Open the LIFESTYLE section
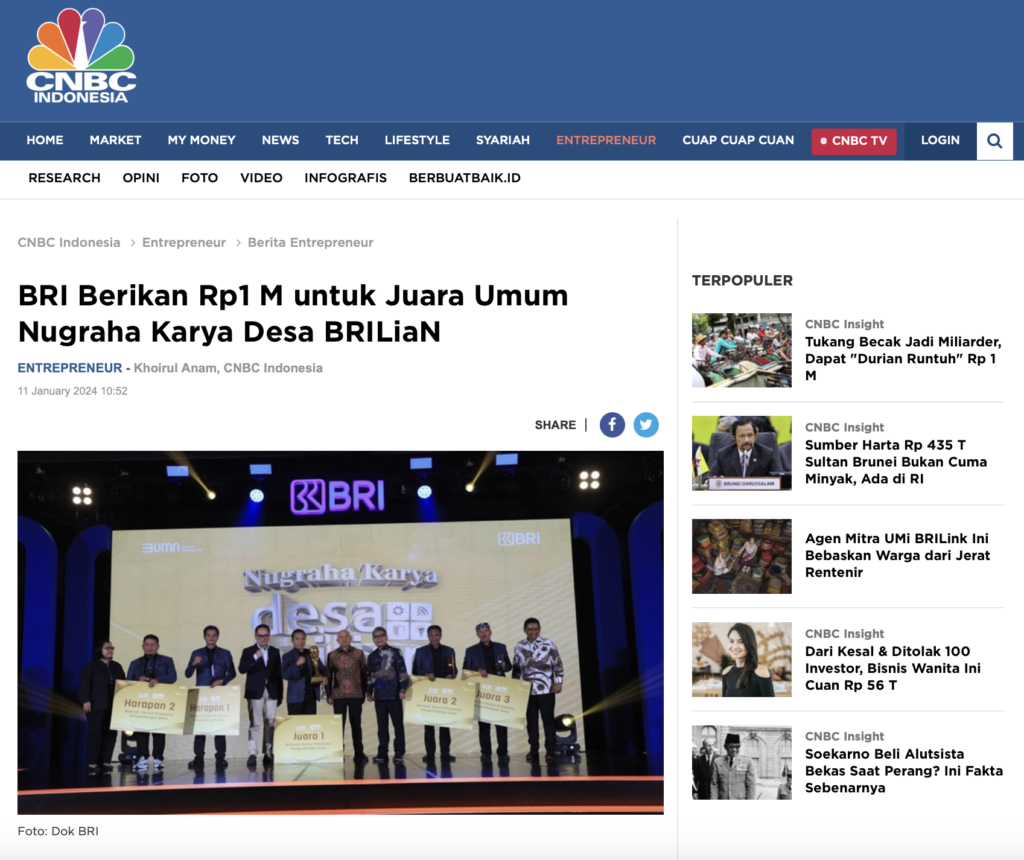This screenshot has width=1024, height=860. click(417, 140)
